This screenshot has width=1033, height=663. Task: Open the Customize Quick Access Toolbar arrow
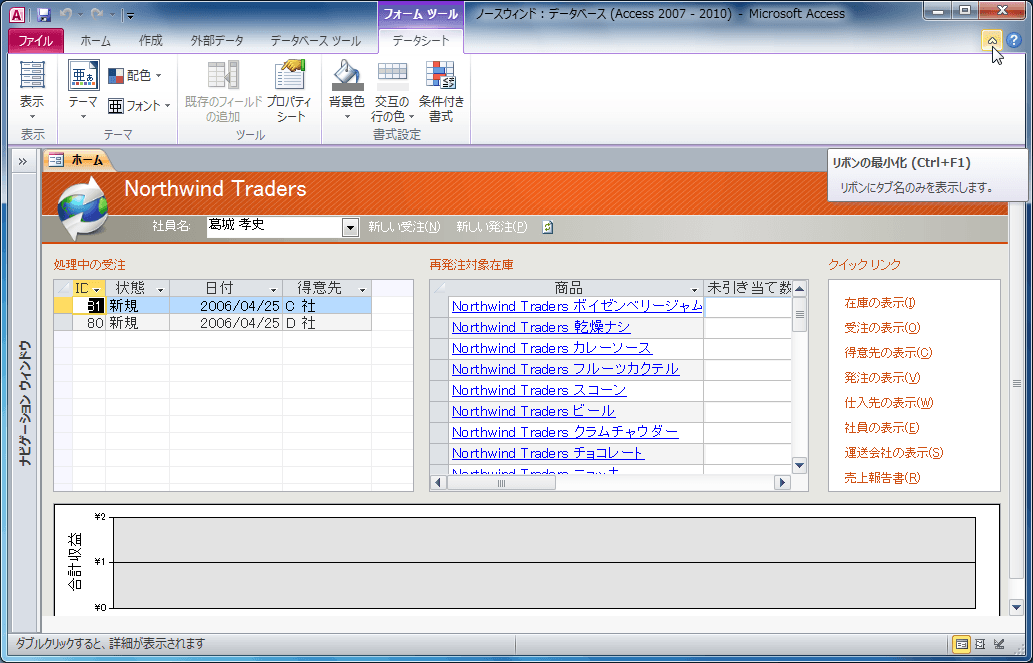[x=130, y=14]
